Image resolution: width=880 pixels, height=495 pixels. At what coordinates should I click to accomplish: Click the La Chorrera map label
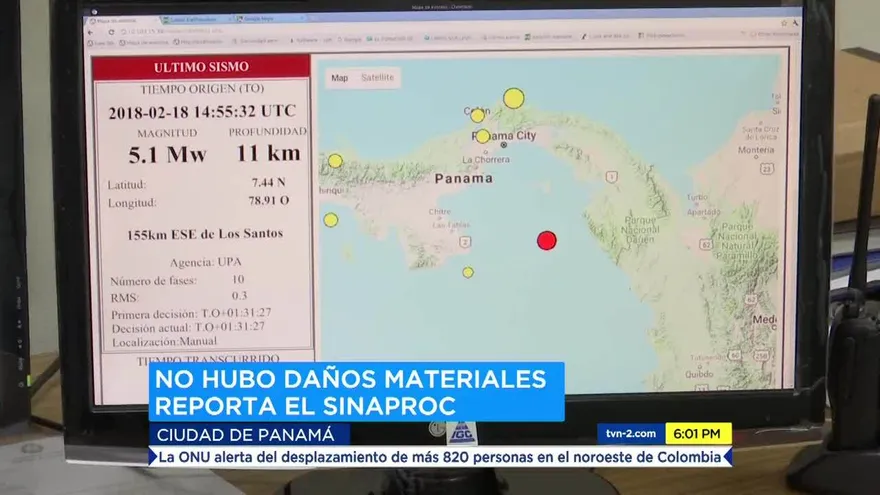coord(486,159)
